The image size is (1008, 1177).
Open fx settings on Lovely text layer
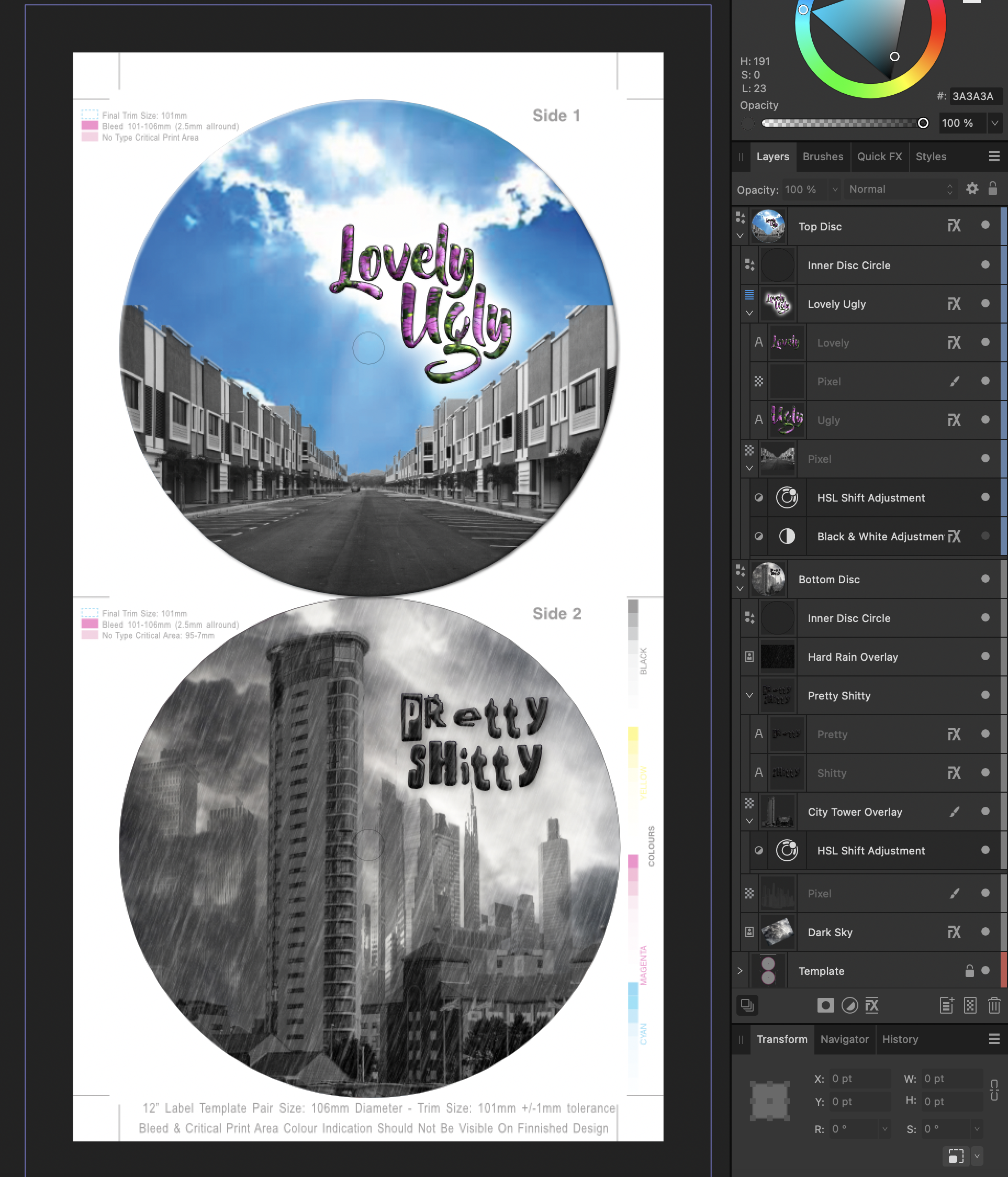point(954,342)
